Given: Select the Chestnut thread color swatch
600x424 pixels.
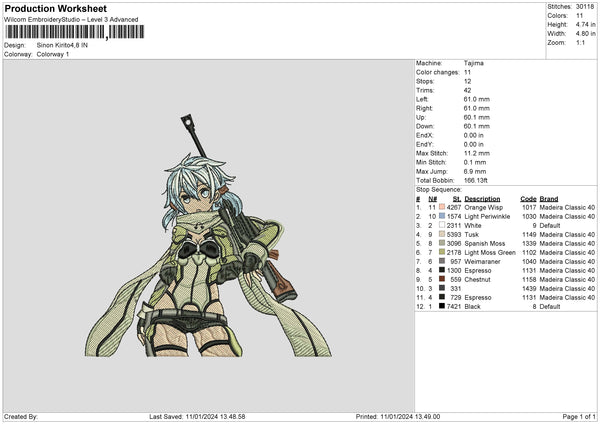Looking at the screenshot, I should click(x=441, y=279).
